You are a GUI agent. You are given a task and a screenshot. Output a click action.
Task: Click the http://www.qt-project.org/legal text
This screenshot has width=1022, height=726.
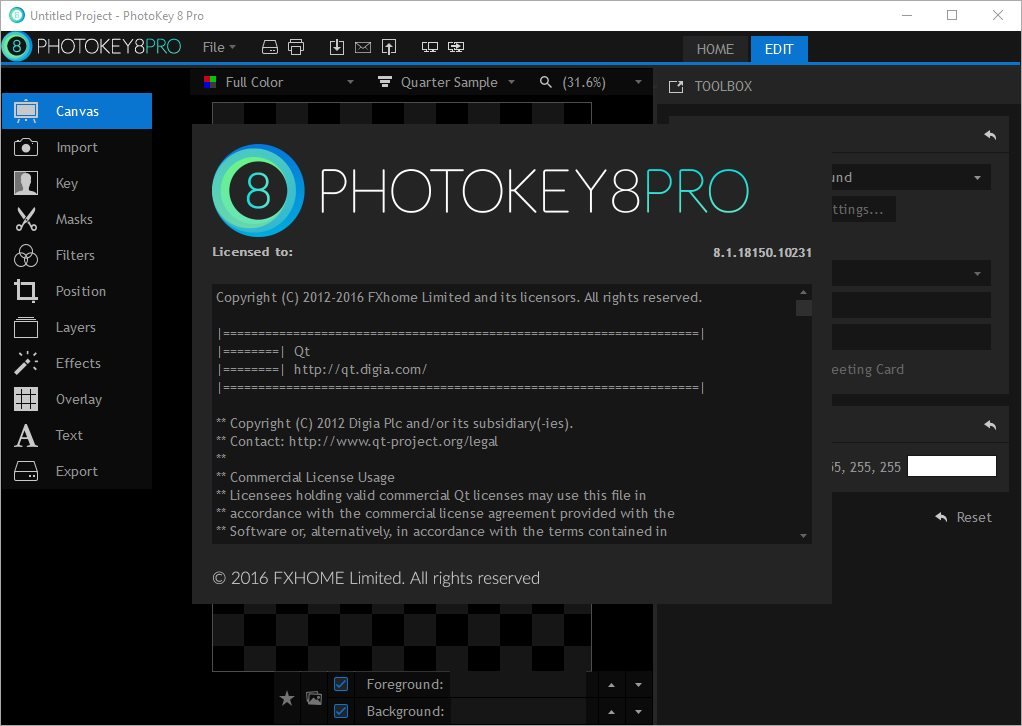393,441
